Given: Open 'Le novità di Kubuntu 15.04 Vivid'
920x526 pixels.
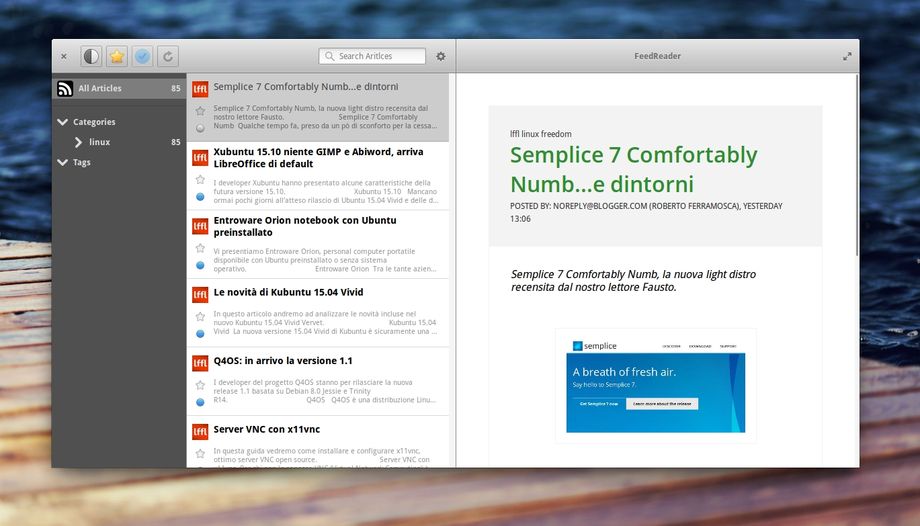Looking at the screenshot, I should click(317, 313).
